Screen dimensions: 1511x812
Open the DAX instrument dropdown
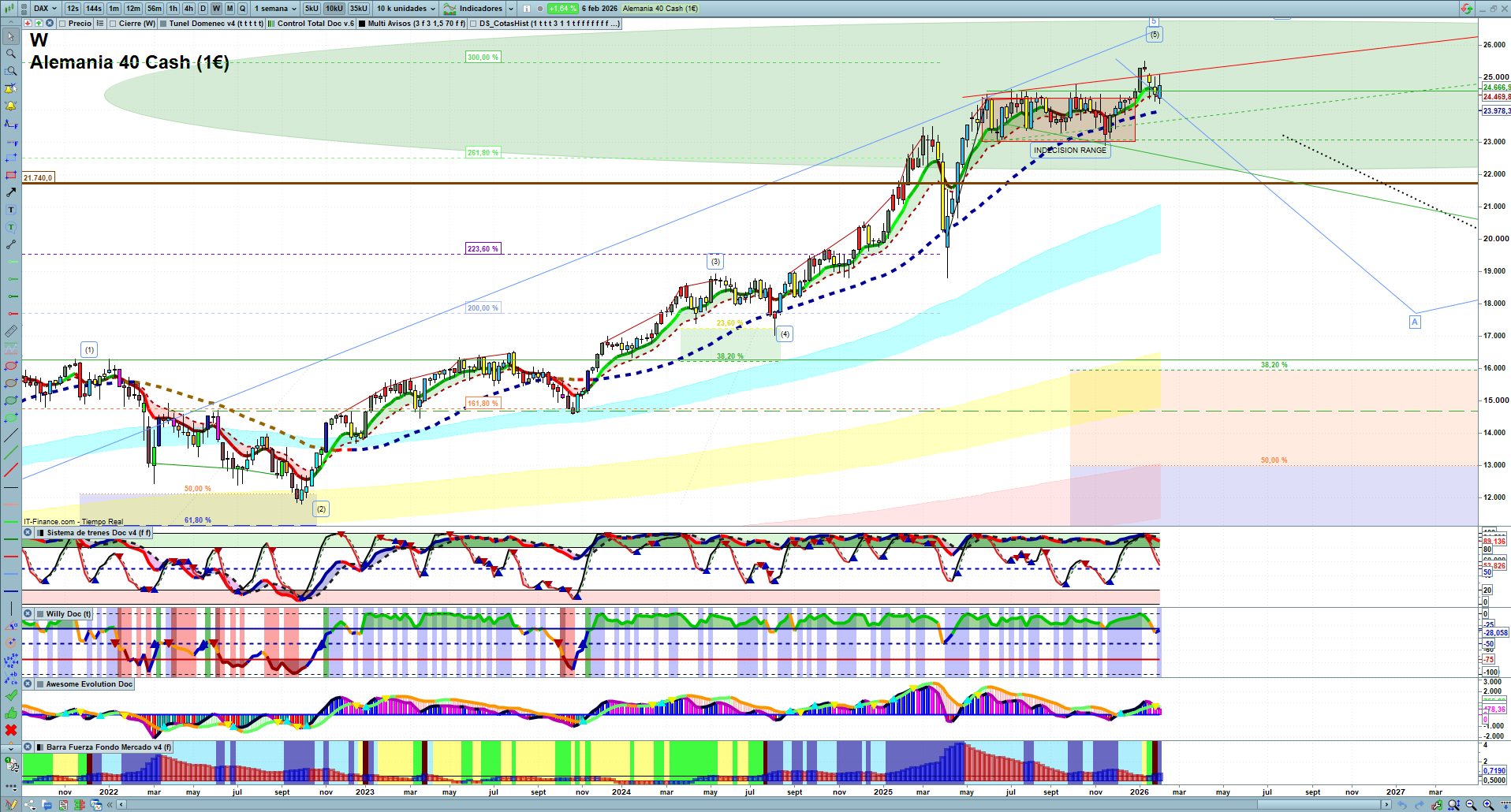coord(45,9)
